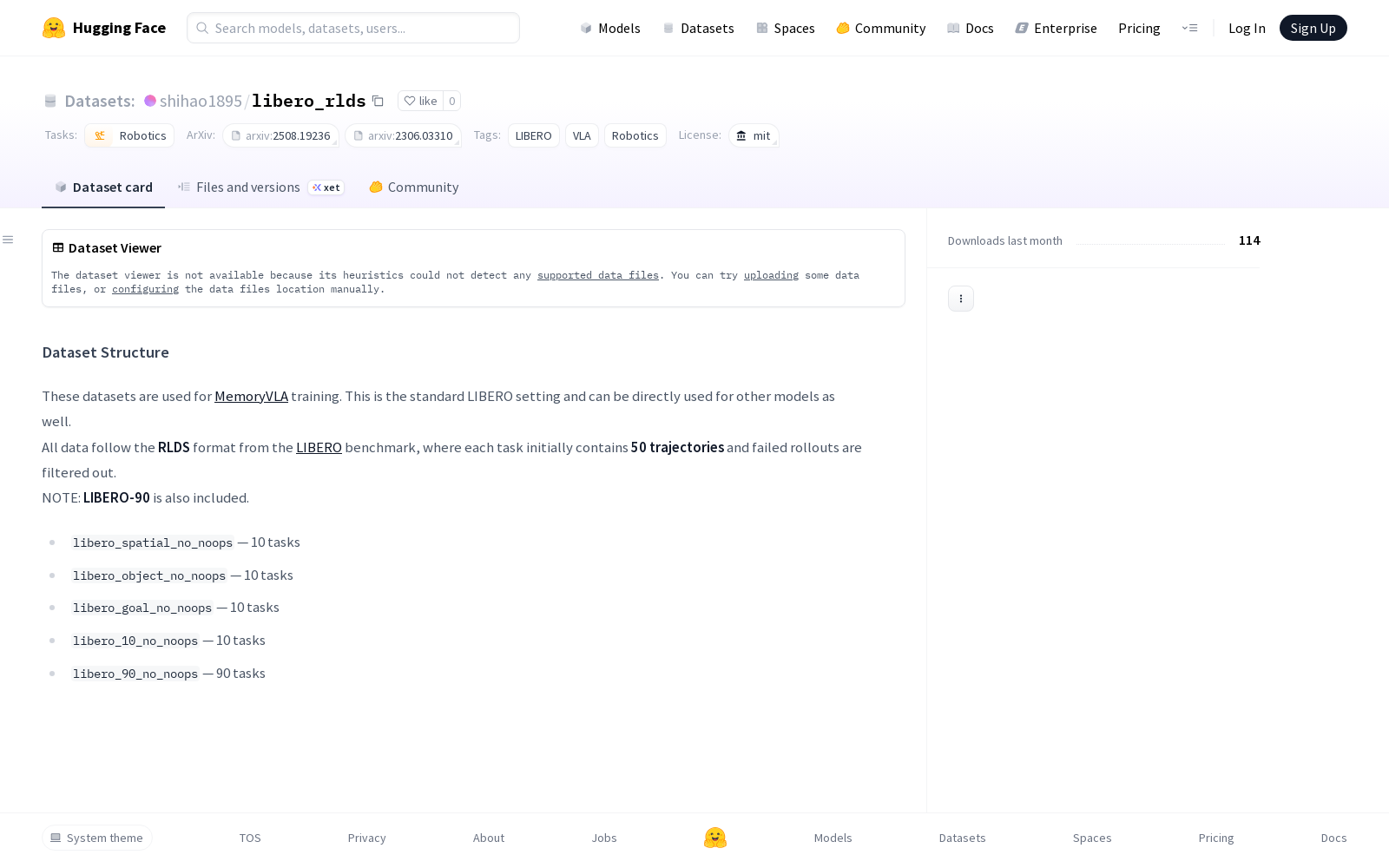Open the arxiv:2306.03310 tag
This screenshot has width=1389, height=868.
403,135
